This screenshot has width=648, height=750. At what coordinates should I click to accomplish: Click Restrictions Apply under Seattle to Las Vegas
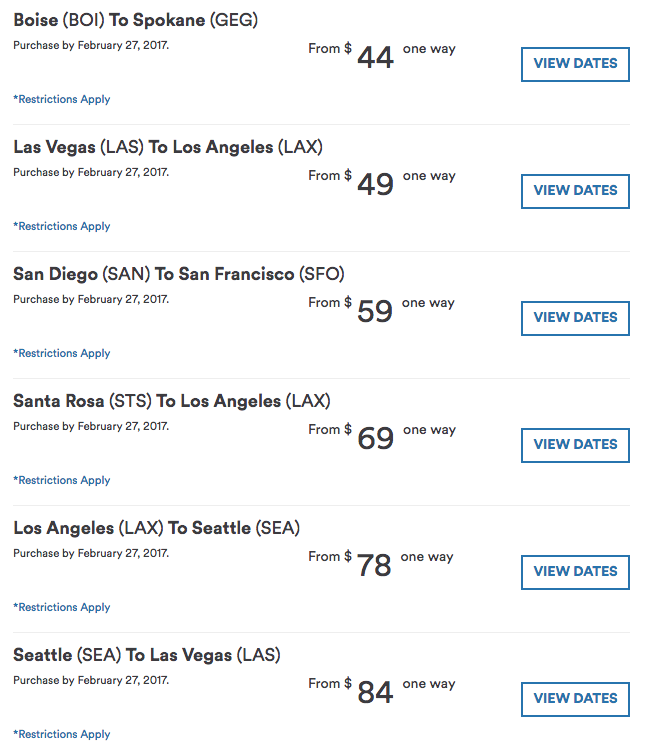62,734
